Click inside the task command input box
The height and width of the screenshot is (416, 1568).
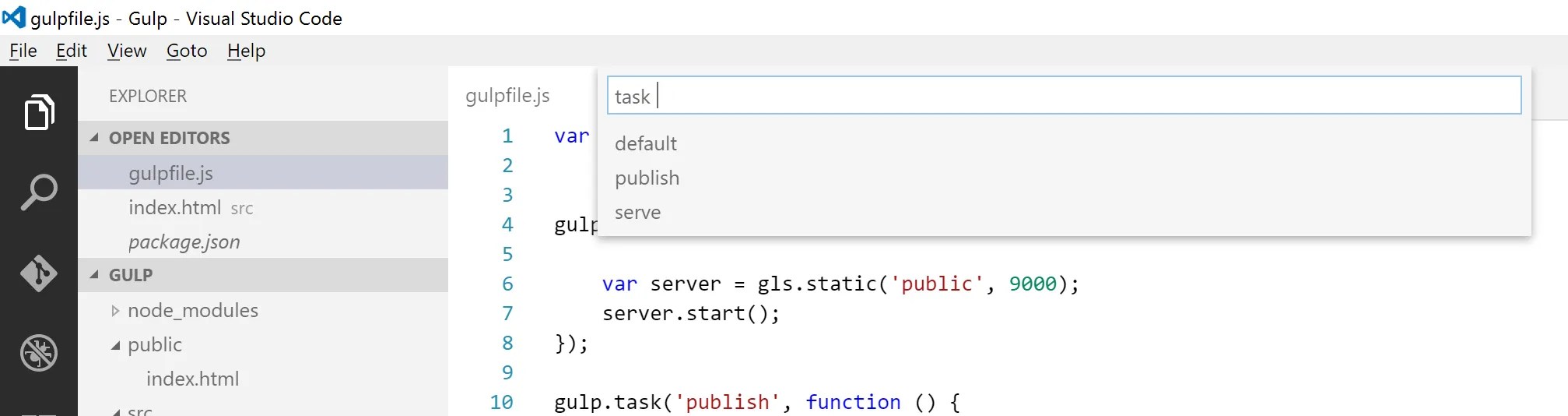click(1064, 95)
